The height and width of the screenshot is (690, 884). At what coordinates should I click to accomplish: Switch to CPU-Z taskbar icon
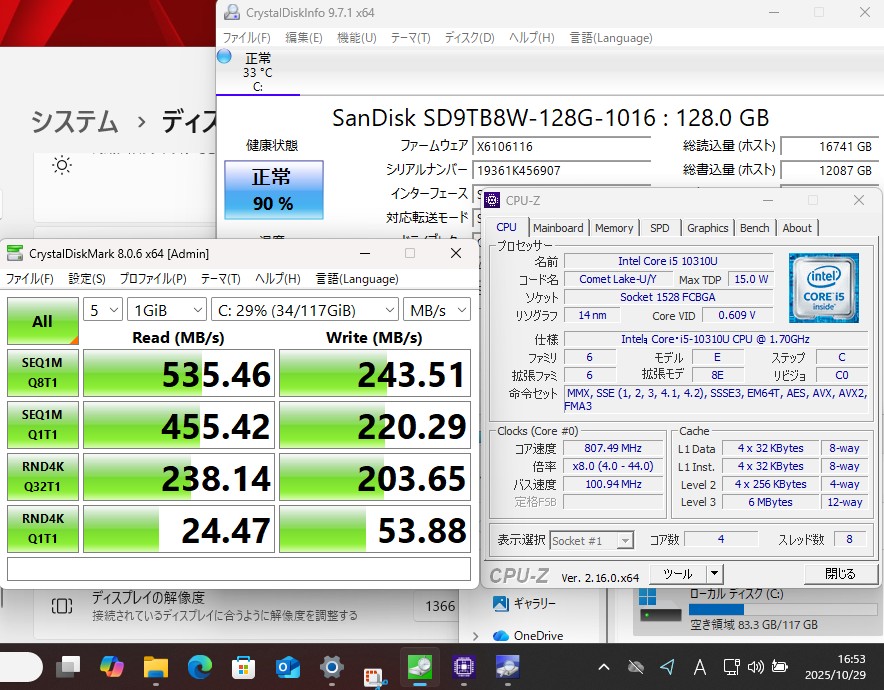pos(463,667)
